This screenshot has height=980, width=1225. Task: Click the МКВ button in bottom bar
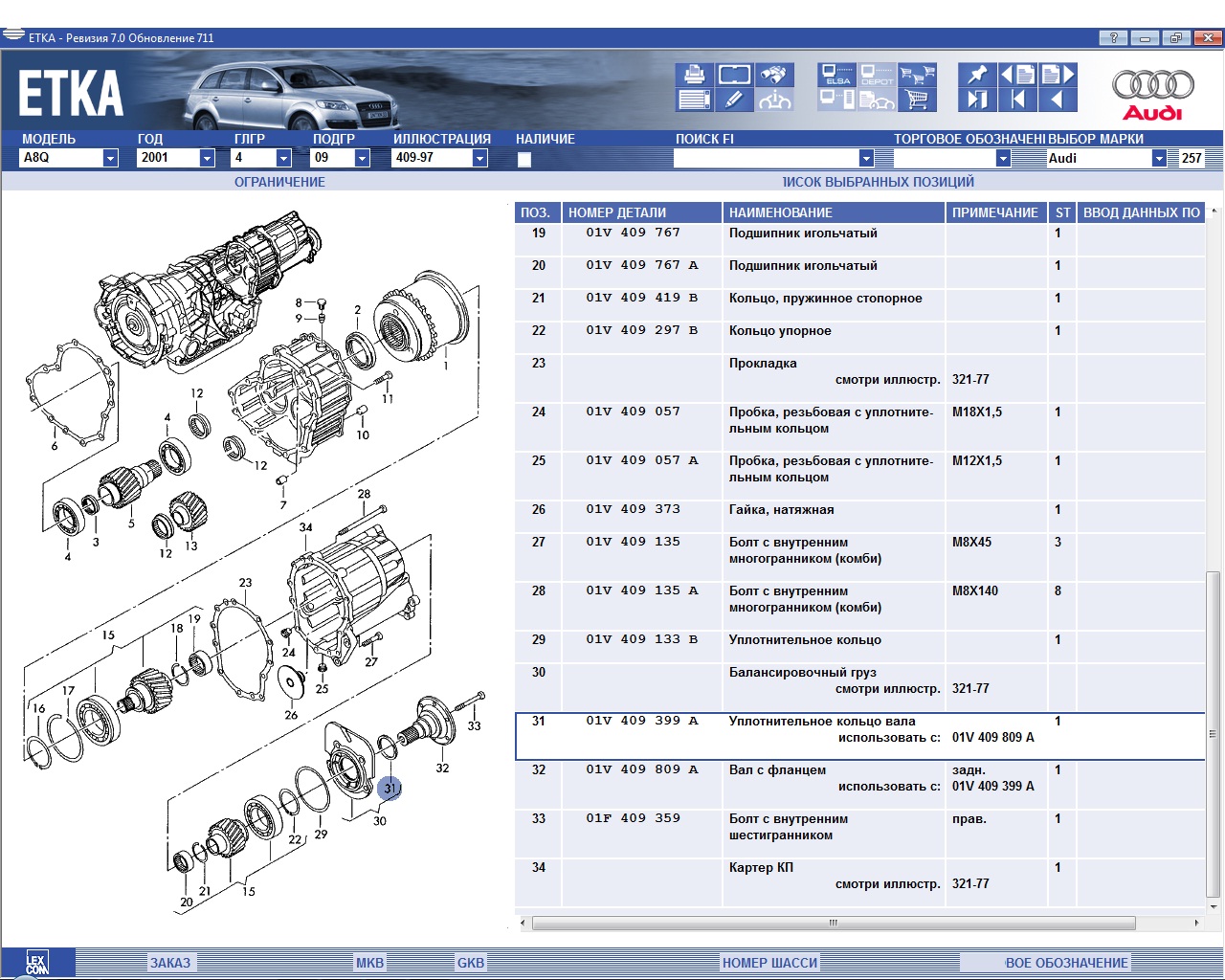[x=369, y=963]
